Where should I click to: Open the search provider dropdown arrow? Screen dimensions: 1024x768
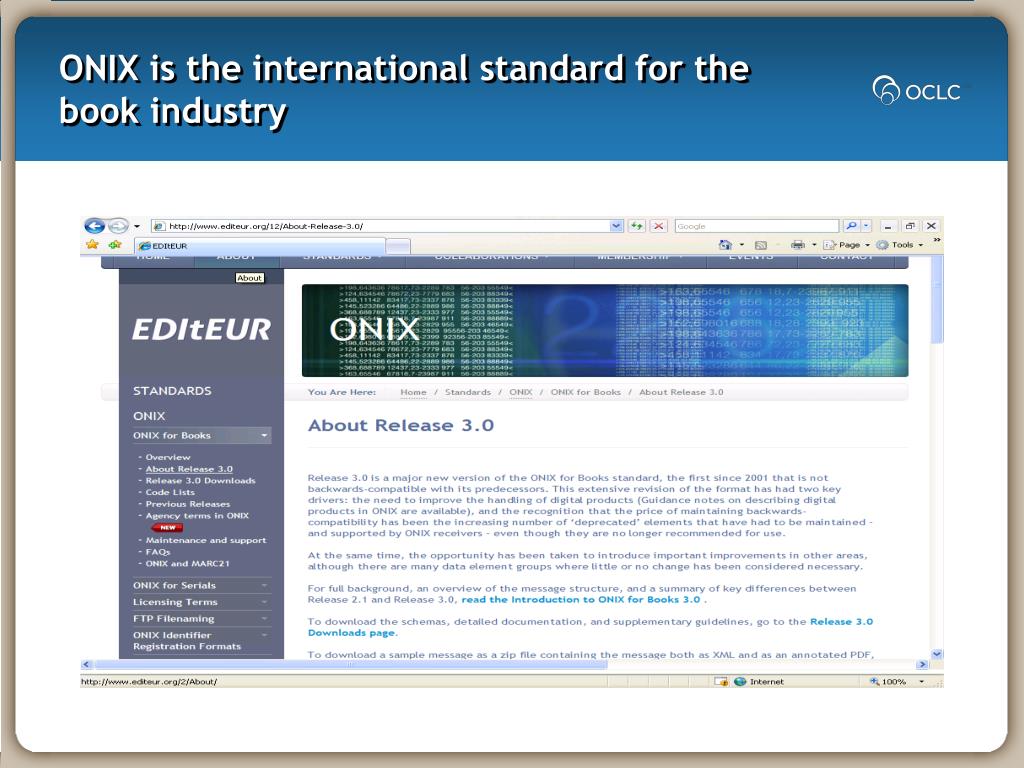pos(866,226)
